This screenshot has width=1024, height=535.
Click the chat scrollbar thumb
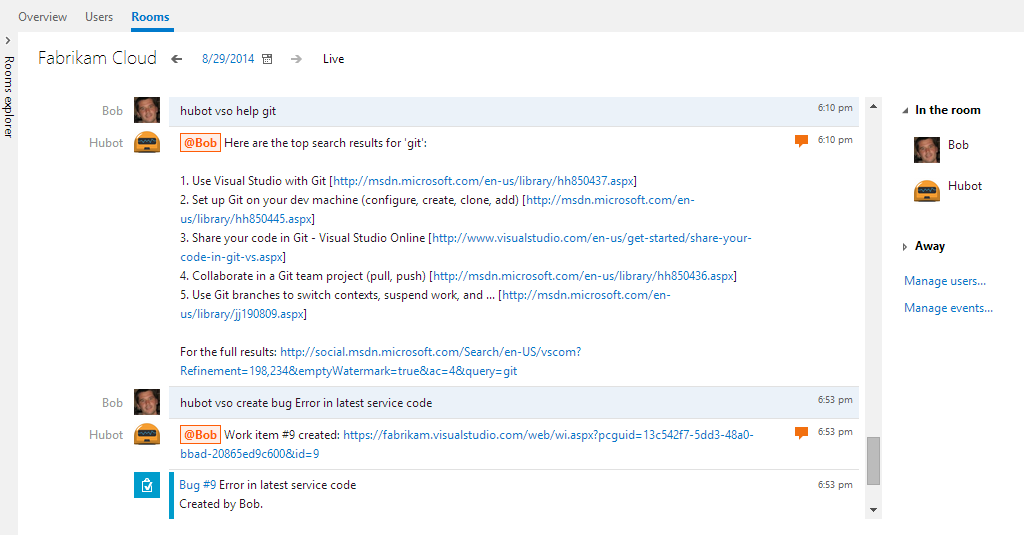[x=873, y=461]
